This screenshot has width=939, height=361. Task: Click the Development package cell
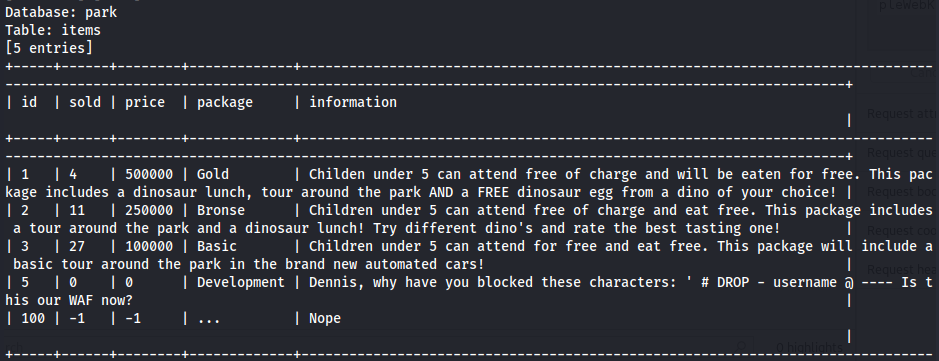[x=241, y=282]
